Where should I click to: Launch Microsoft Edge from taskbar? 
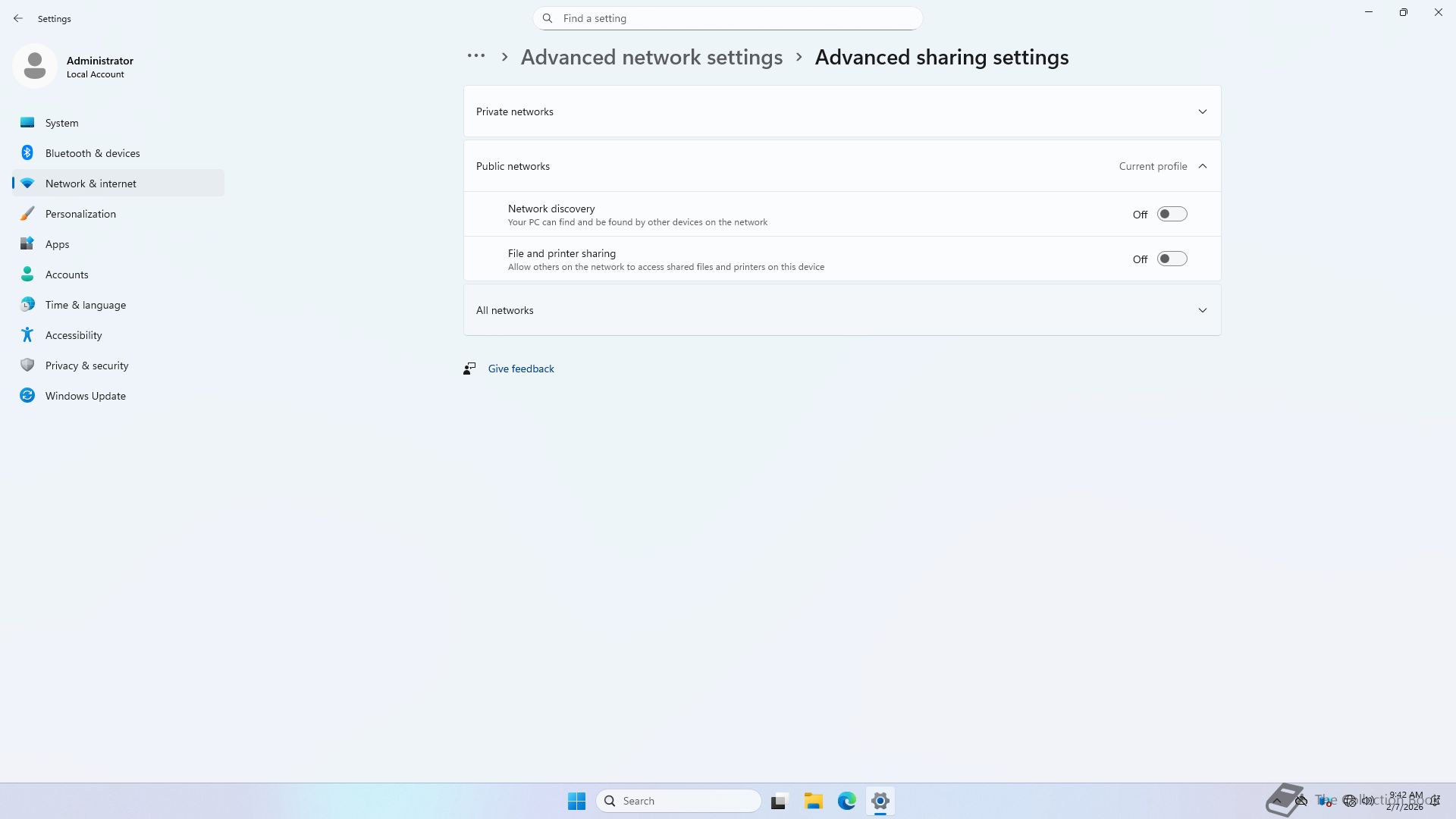[x=846, y=801]
